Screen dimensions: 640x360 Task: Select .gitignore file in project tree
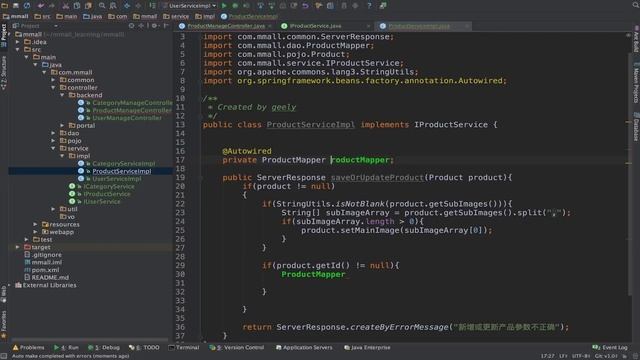click(x=47, y=255)
